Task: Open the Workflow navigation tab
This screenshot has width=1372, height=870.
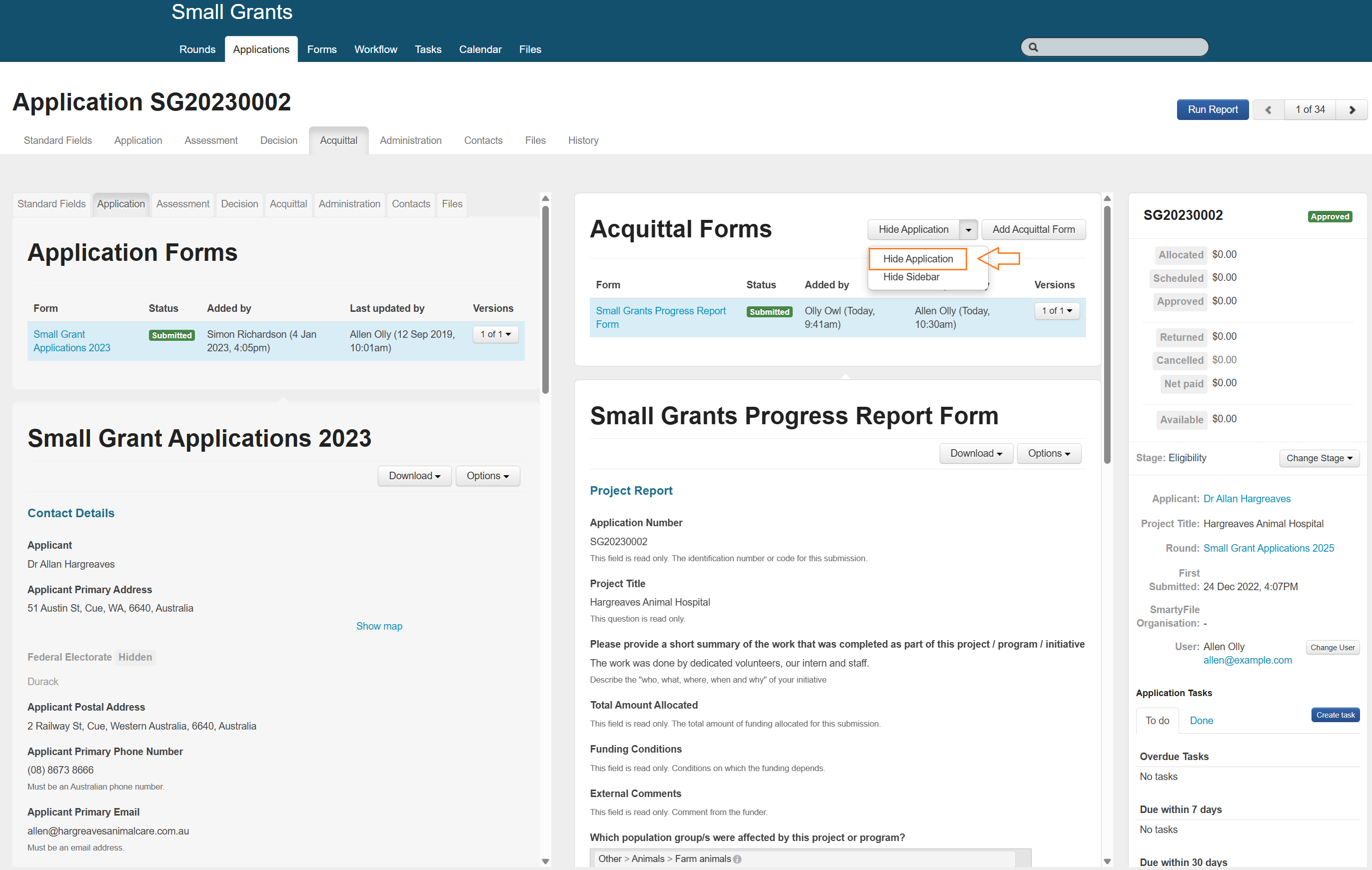Action: coord(375,49)
